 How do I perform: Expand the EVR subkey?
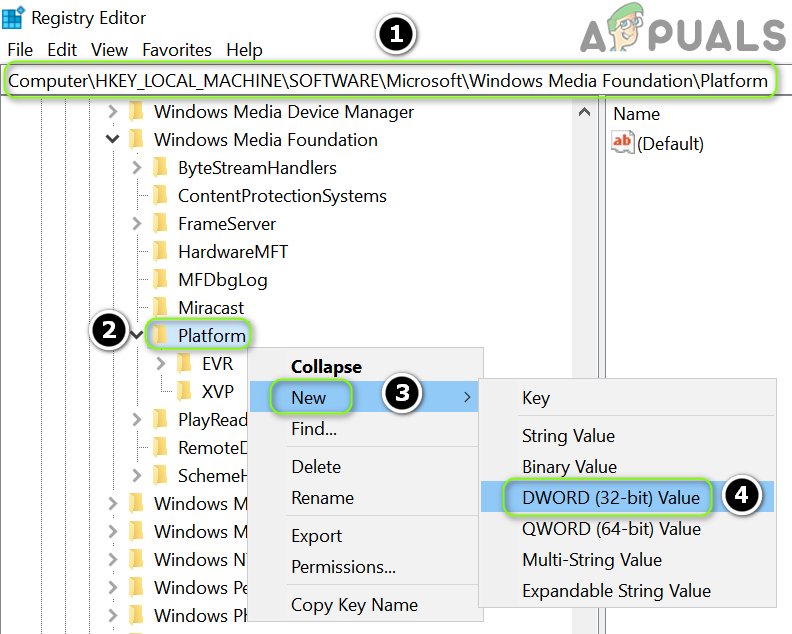click(162, 364)
